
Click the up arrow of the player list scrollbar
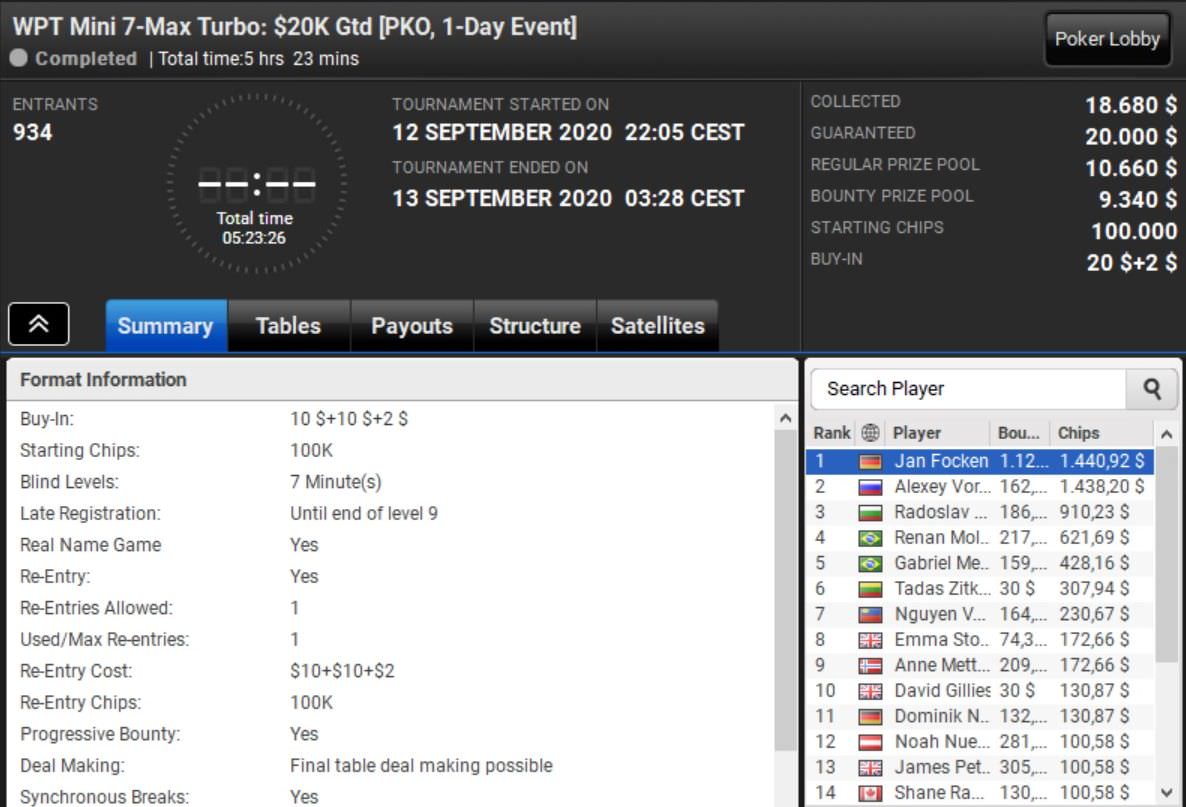1166,434
